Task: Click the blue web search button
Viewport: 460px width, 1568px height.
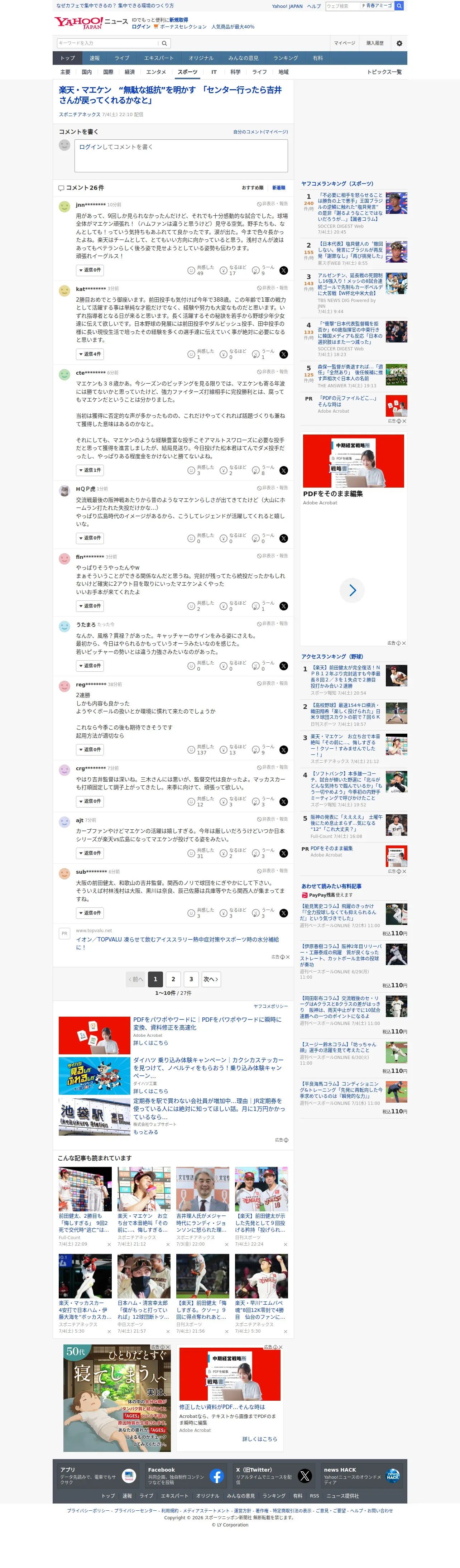Action: pyautogui.click(x=399, y=6)
